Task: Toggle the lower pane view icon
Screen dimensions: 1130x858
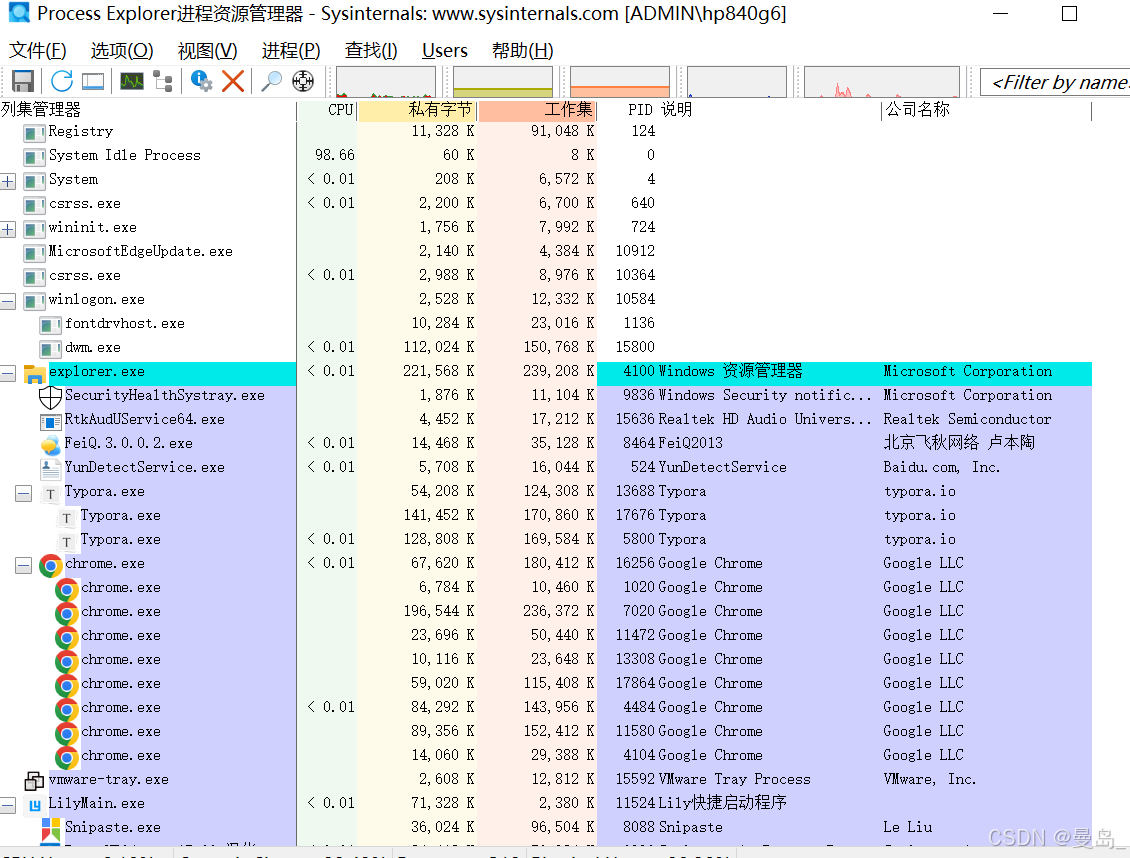Action: [x=93, y=81]
